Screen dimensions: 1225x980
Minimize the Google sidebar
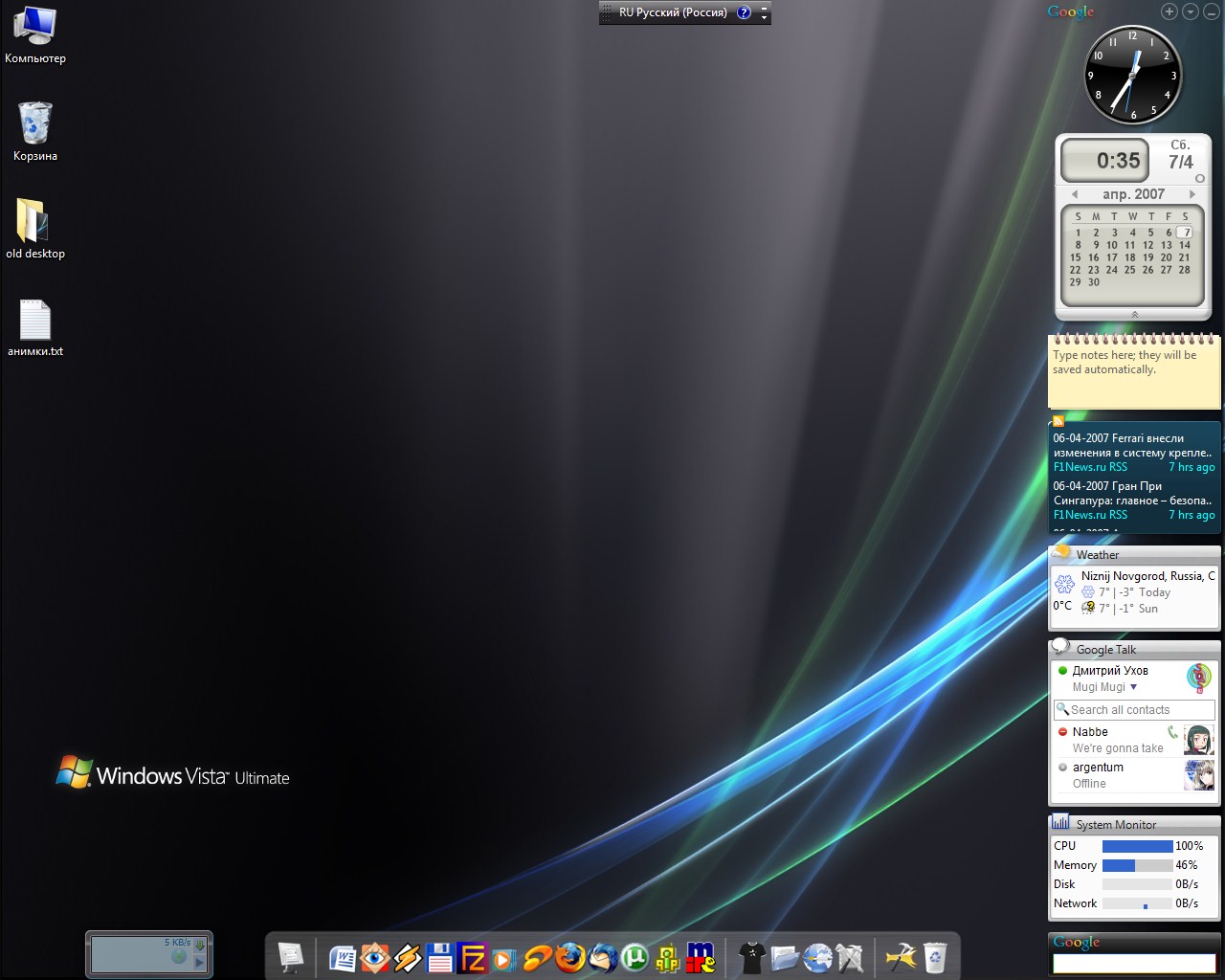(1212, 11)
